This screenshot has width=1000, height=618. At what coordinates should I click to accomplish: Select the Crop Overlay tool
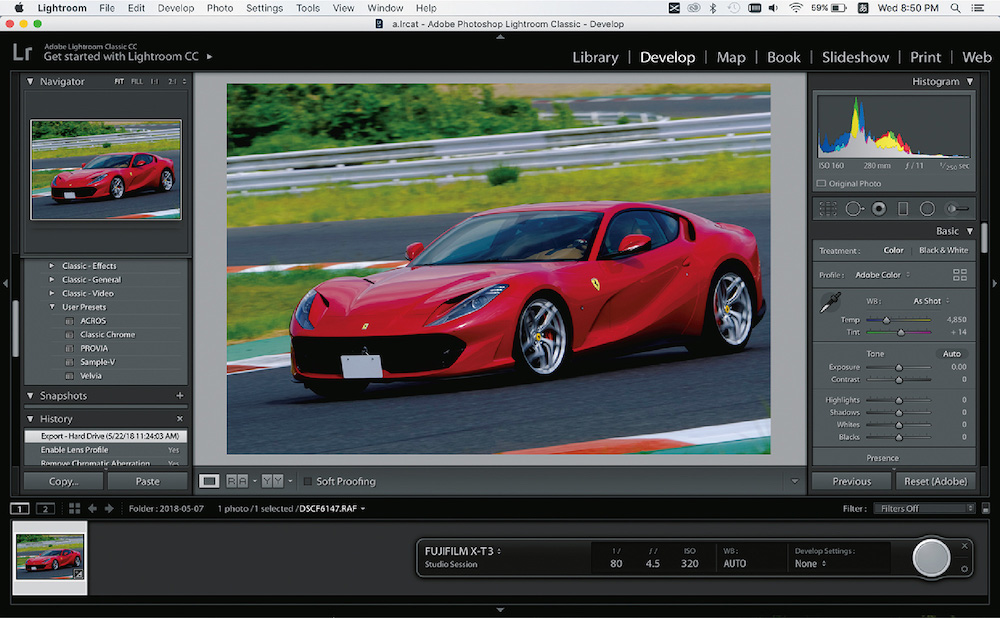[x=828, y=209]
